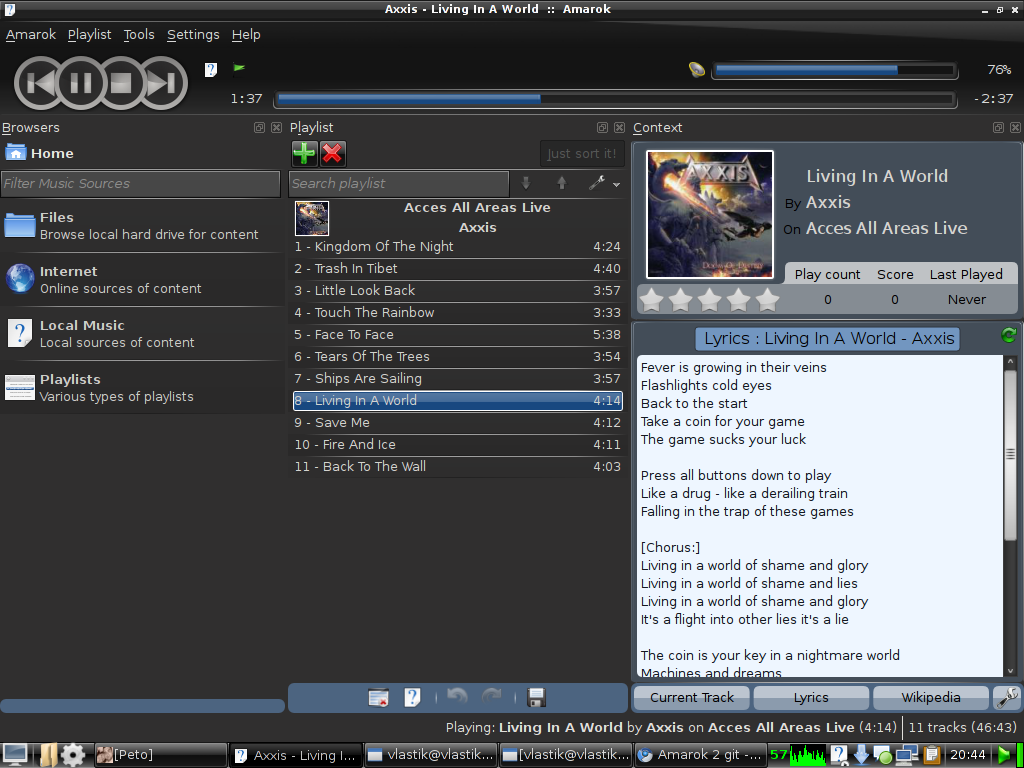
Task: Skip to the next track
Action: click(x=163, y=83)
